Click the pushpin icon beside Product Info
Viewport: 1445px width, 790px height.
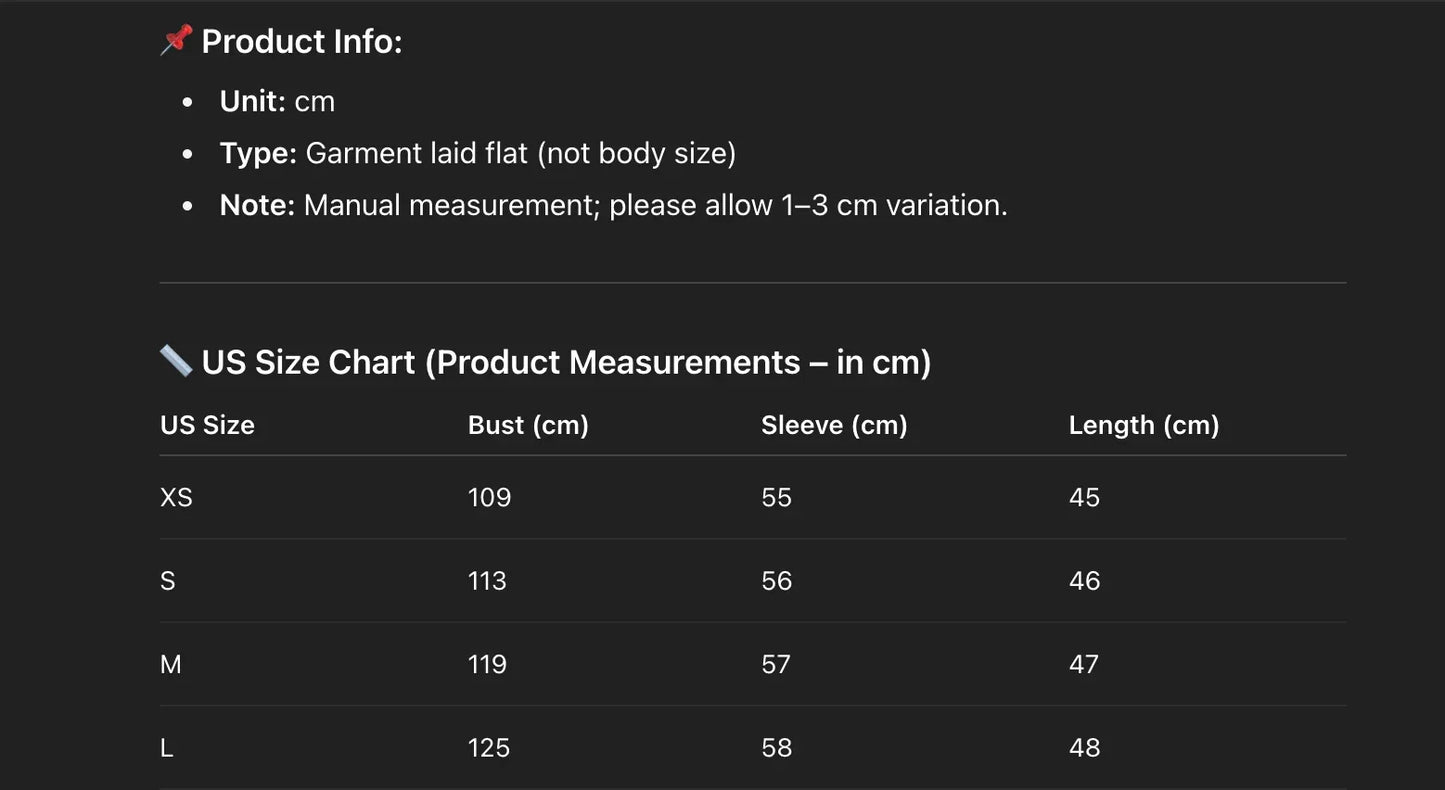pos(176,40)
